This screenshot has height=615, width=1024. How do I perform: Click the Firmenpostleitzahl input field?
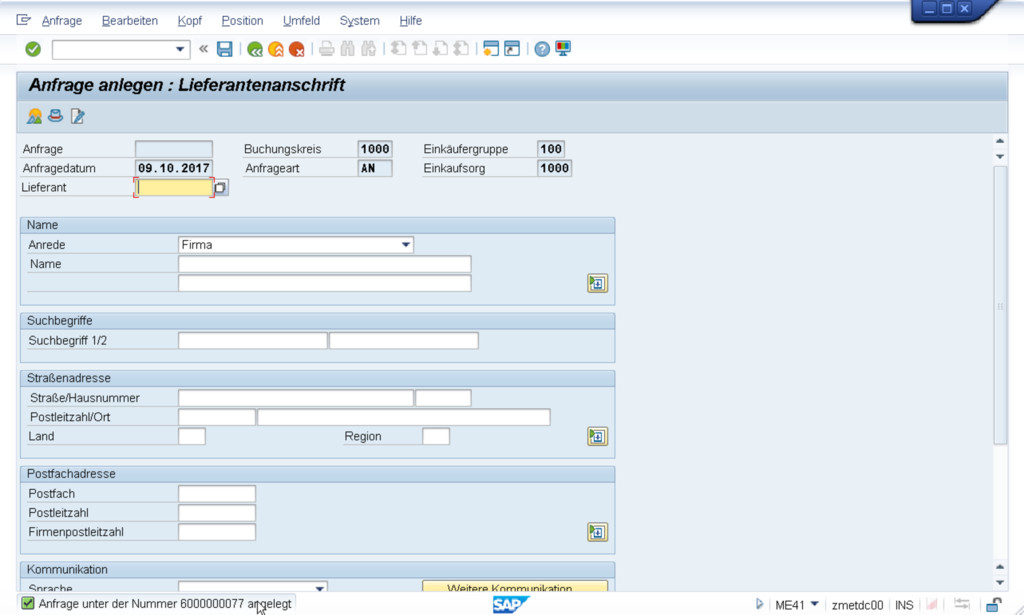coord(217,532)
